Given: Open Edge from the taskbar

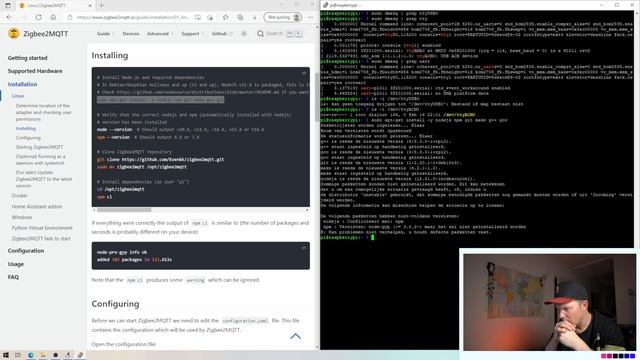Looking at the screenshot, I should [31, 355].
